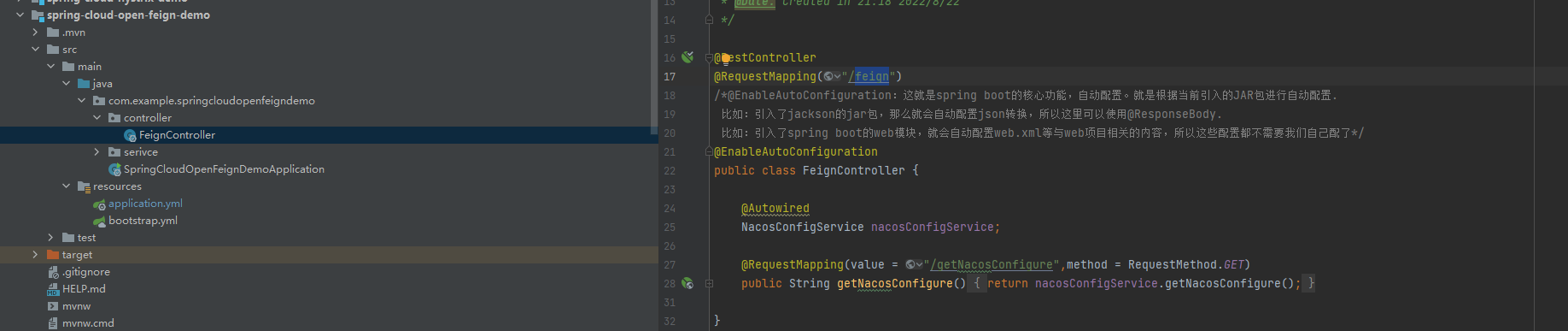Image resolution: width=1568 pixels, height=331 pixels.
Task: Open the globe URL dropdown before "/feign"
Action: pos(832,76)
